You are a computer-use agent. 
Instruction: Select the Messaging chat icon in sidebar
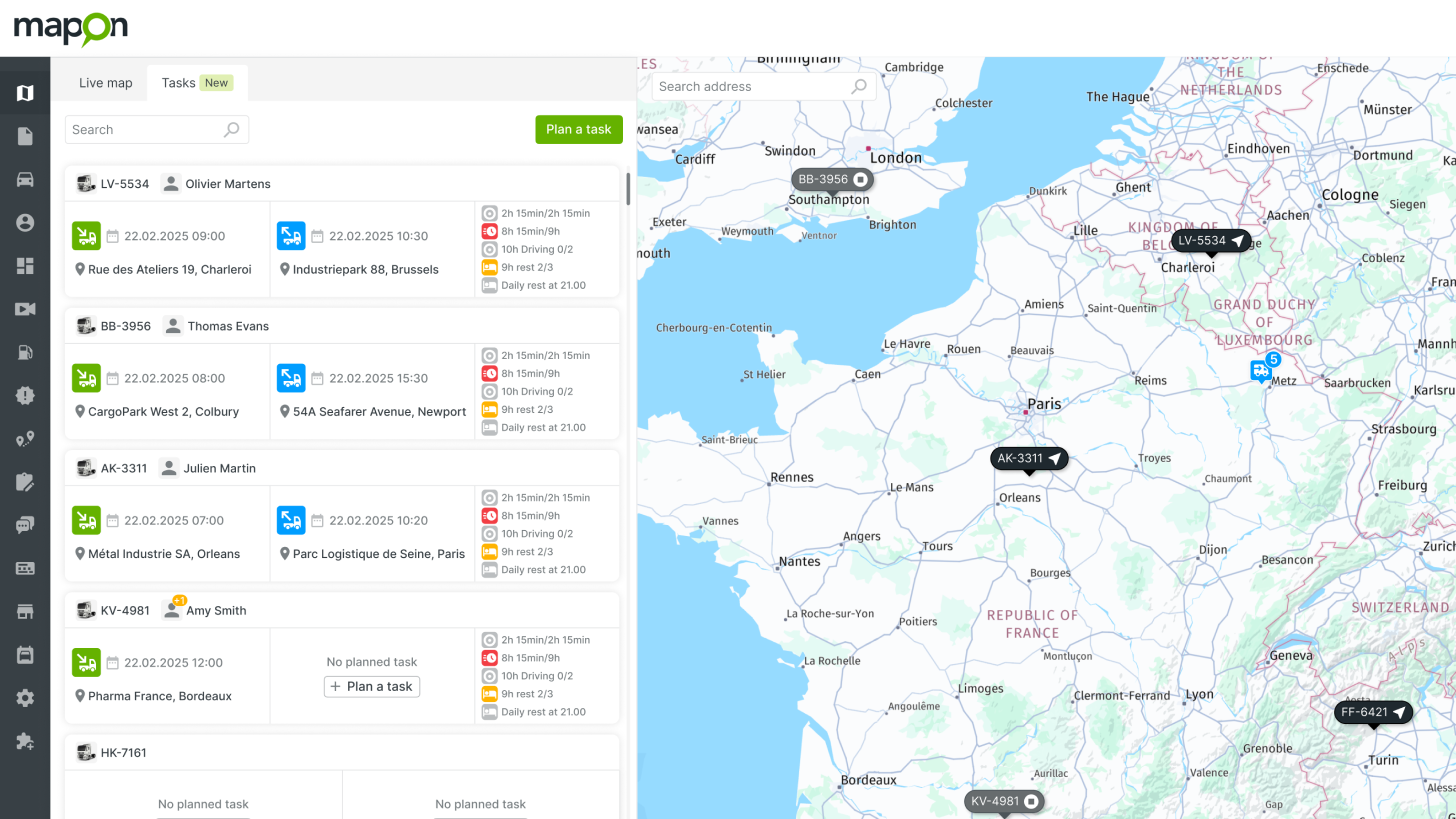click(24, 524)
